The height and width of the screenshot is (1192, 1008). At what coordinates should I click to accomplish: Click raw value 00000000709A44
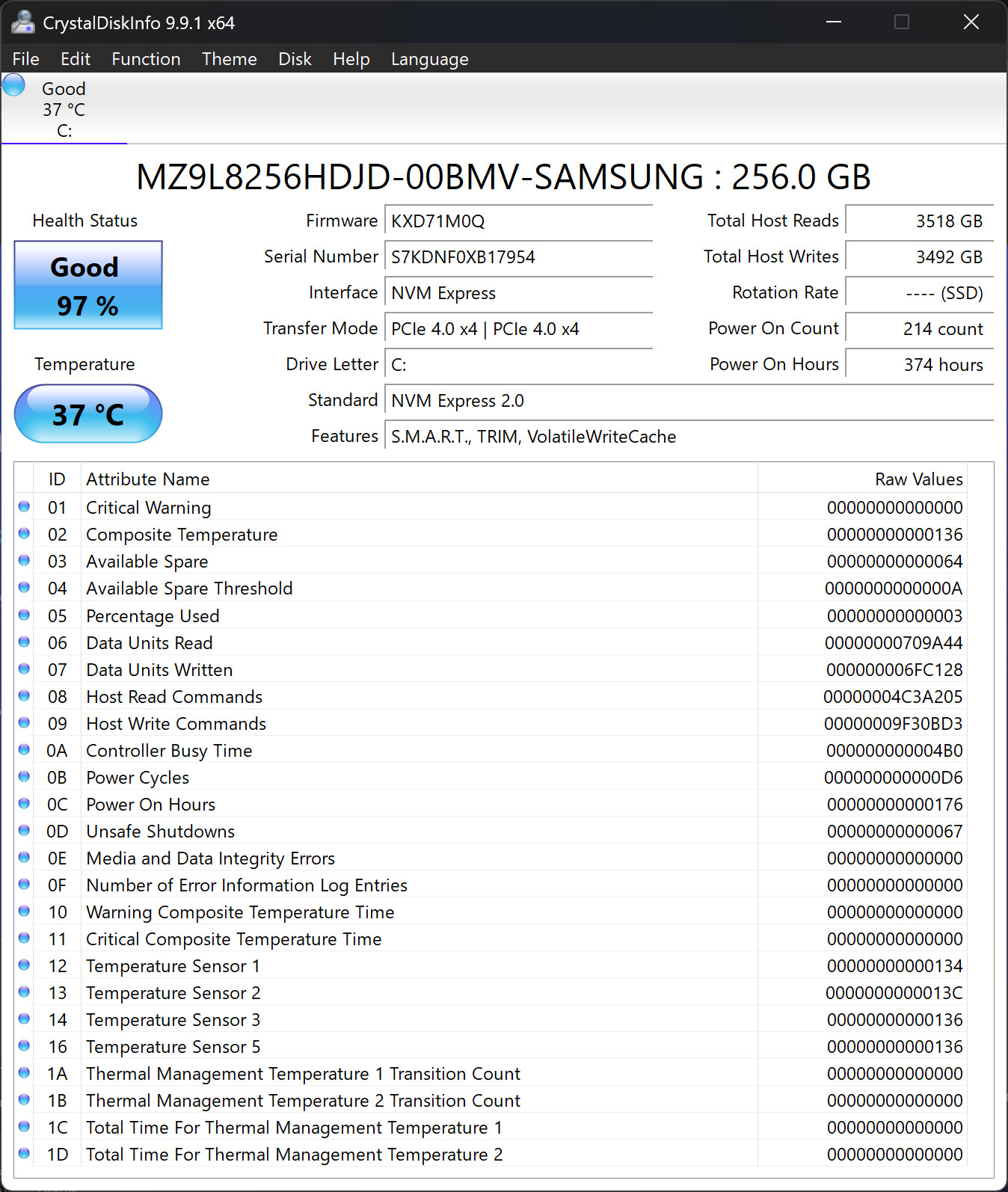pos(894,643)
